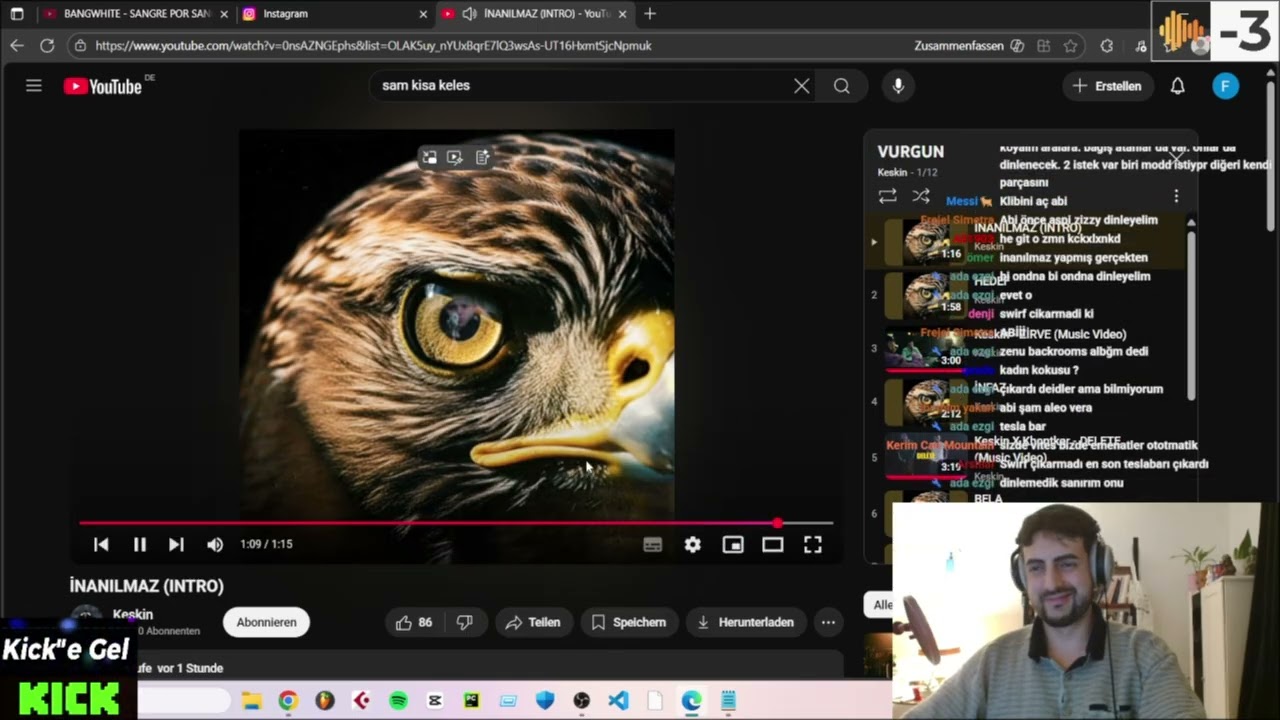Open split-screen apps icon in address bar
The image size is (1280, 720).
point(1044,46)
